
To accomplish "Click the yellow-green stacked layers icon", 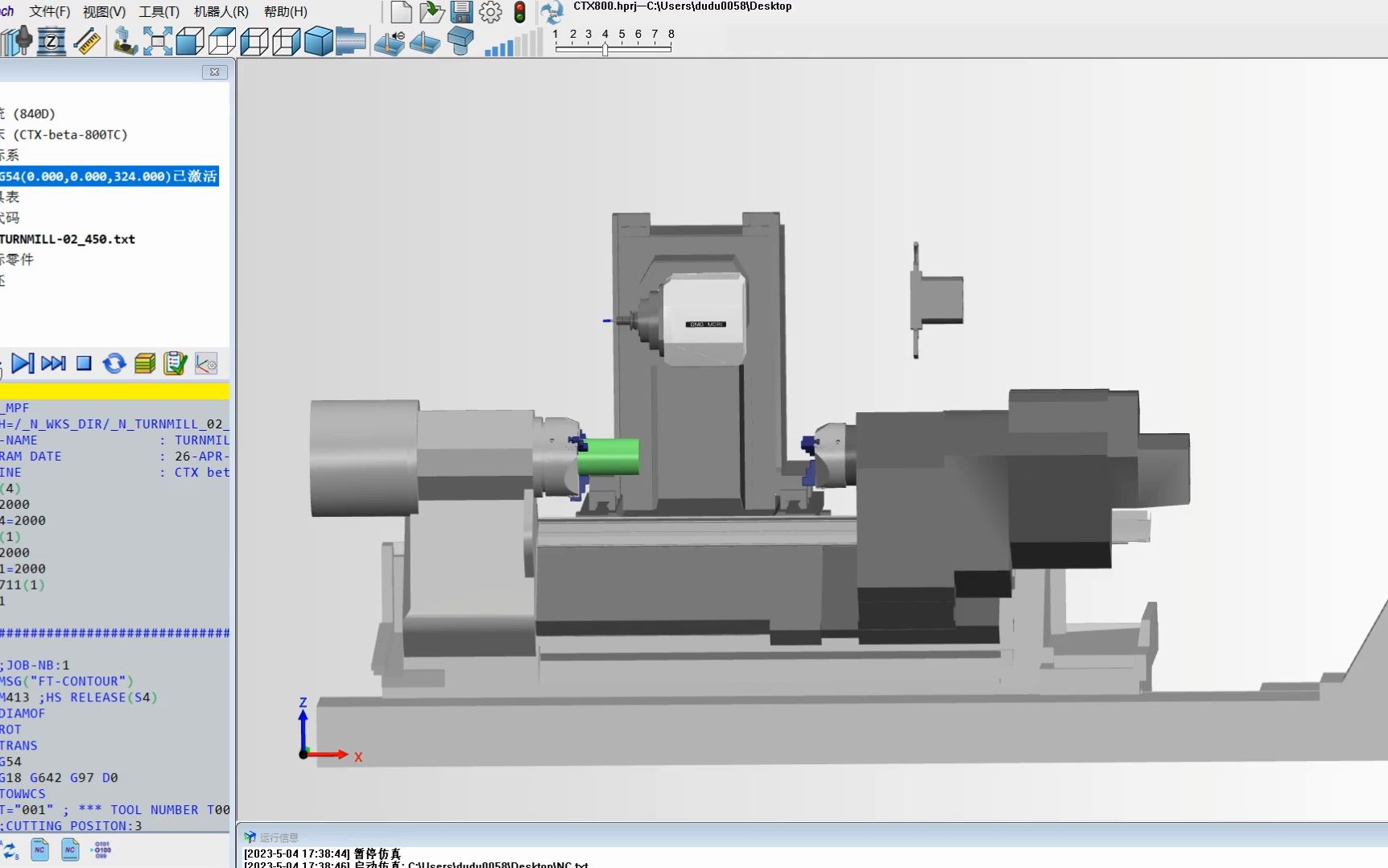I will [145, 363].
